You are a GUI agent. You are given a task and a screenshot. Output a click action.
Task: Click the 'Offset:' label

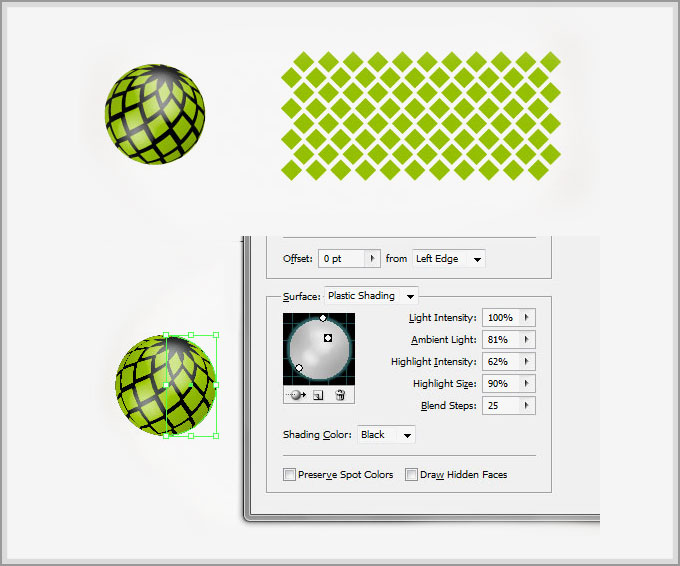coord(298,258)
